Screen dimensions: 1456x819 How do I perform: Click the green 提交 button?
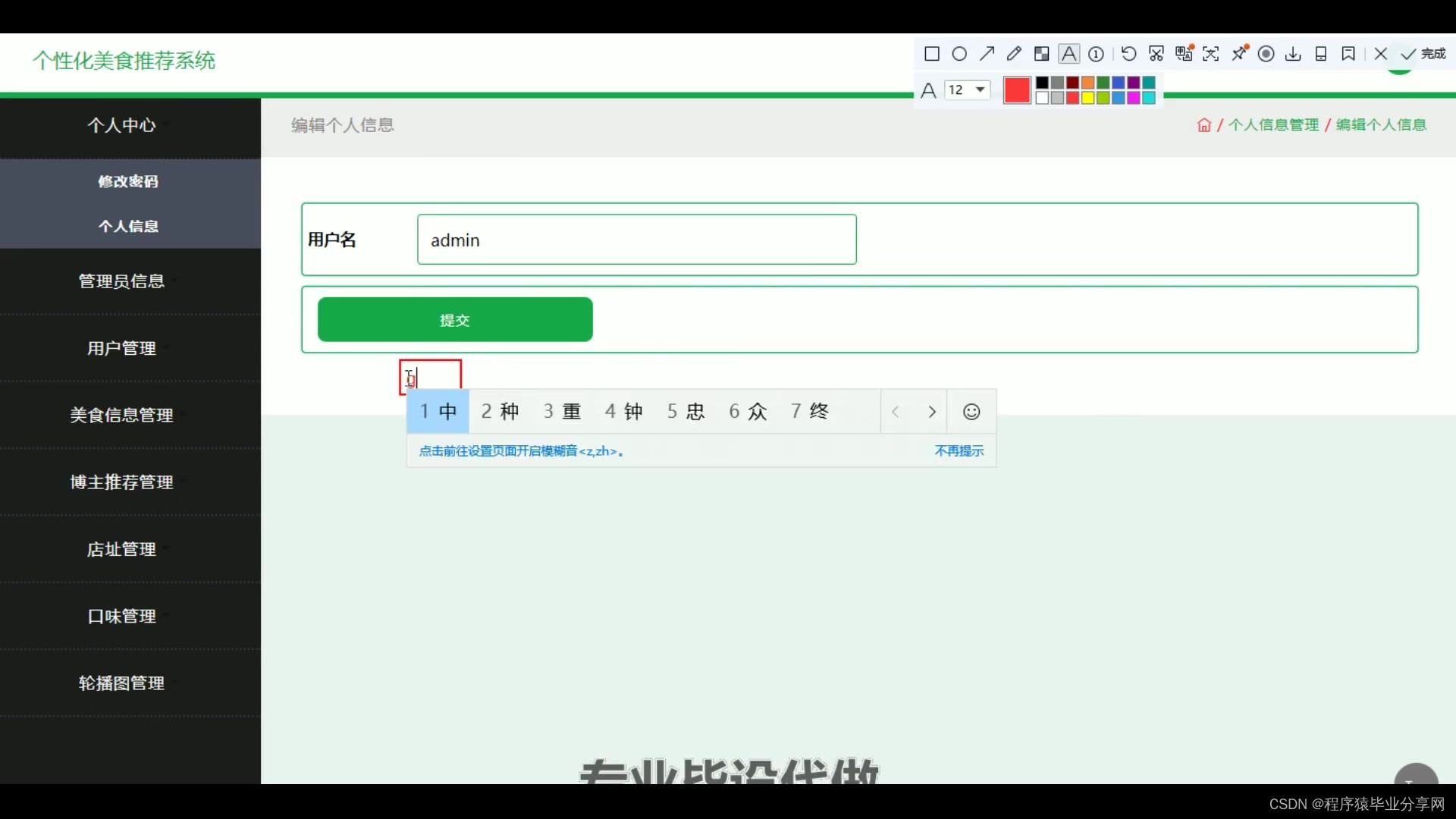[455, 320]
